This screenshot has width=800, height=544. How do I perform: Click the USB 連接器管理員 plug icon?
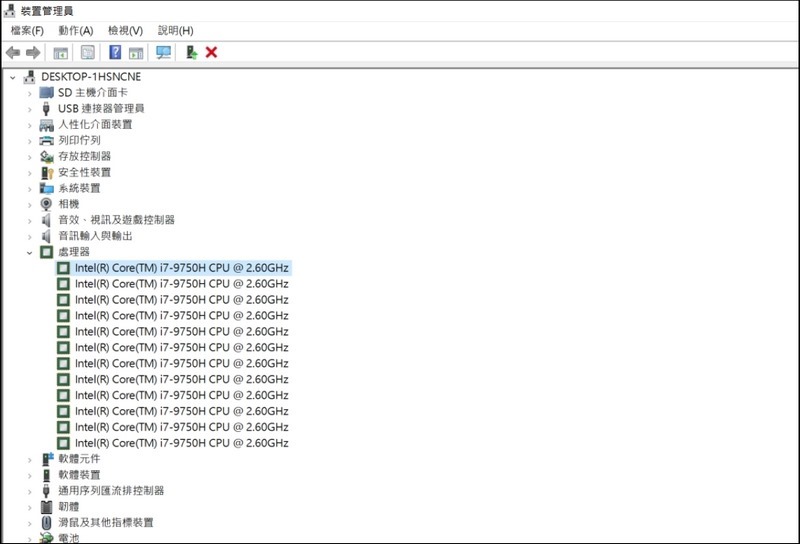click(x=46, y=108)
